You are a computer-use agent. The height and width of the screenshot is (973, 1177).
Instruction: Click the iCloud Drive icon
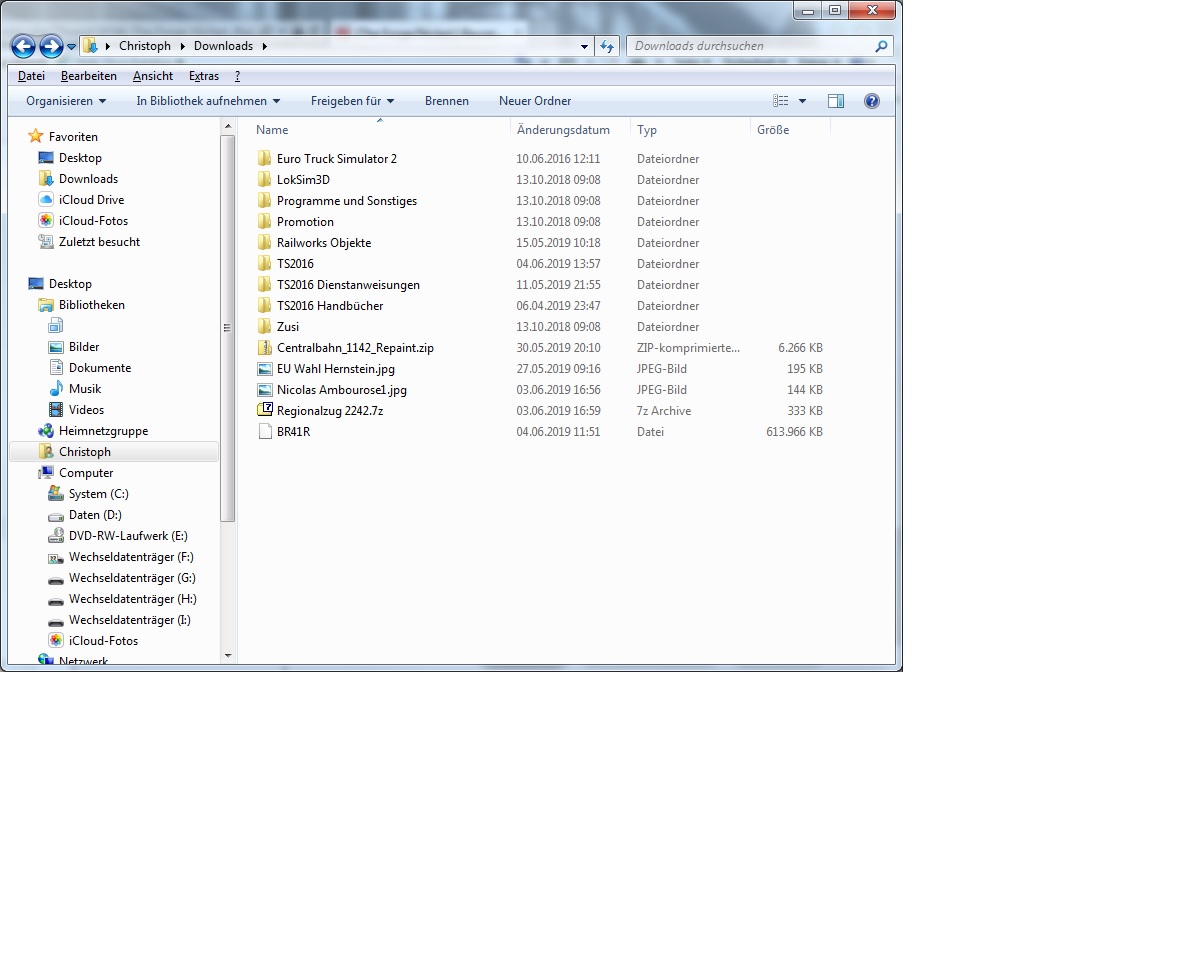[x=46, y=200]
